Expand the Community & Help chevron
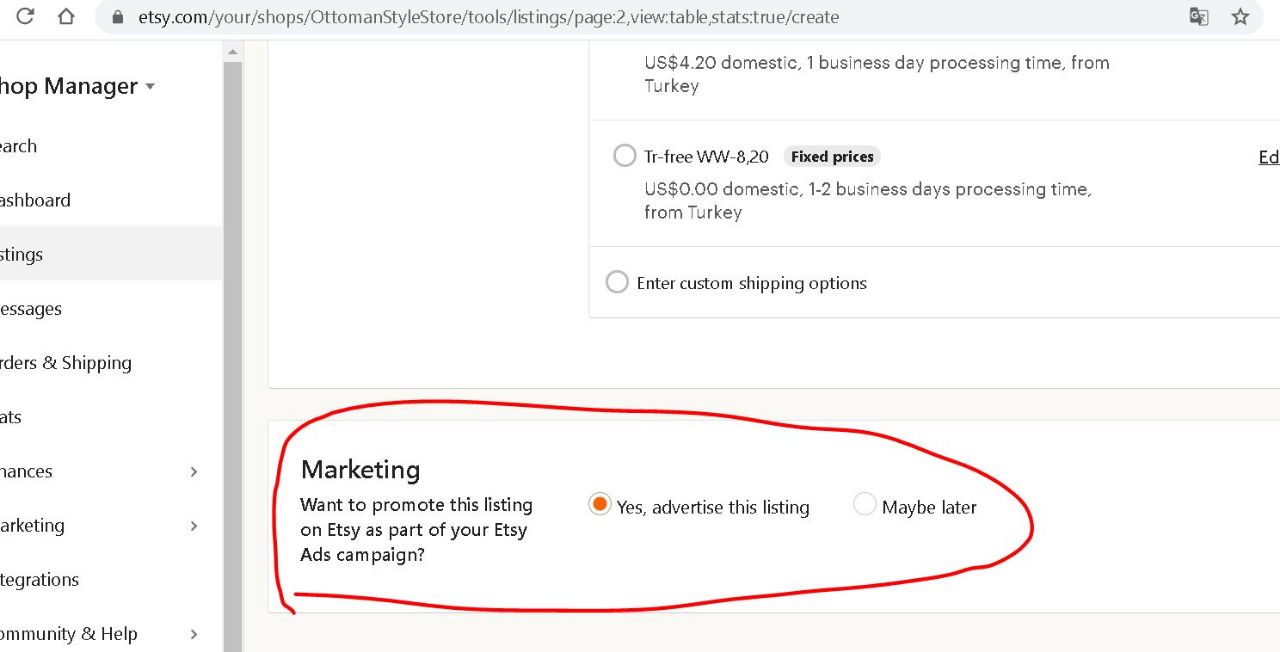 tap(194, 634)
